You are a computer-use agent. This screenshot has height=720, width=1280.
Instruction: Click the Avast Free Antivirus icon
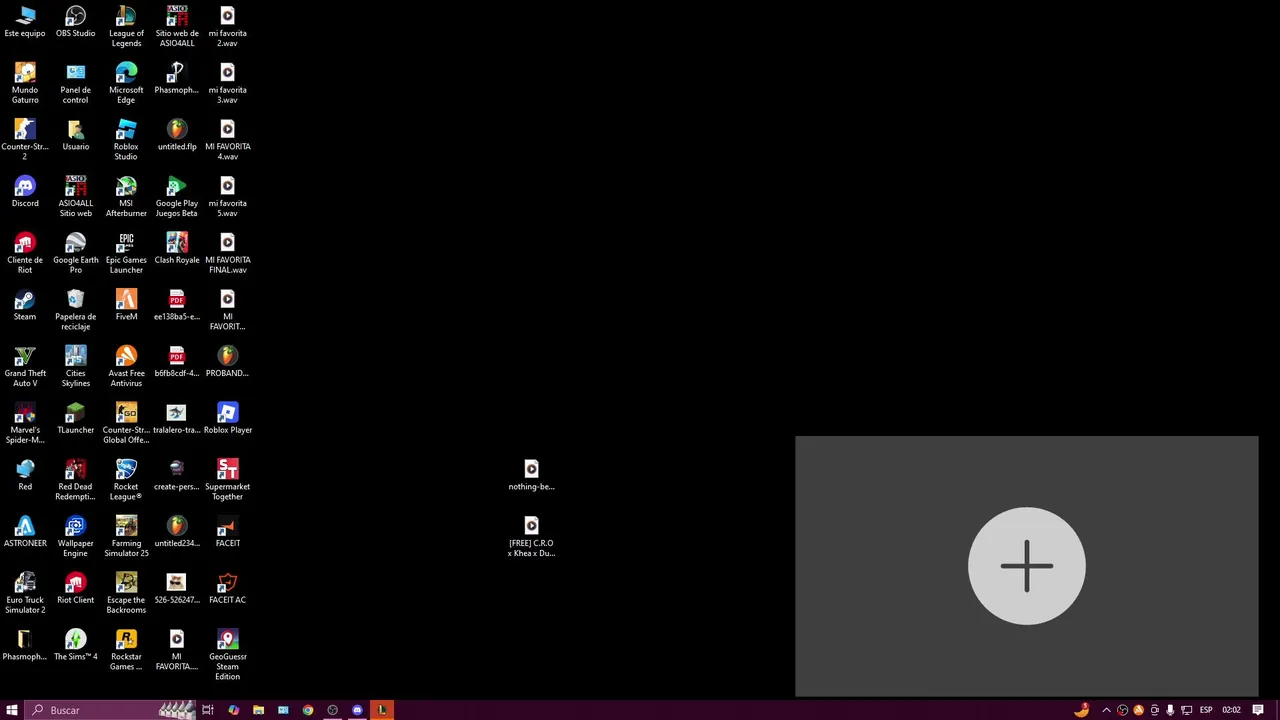[x=126, y=367]
